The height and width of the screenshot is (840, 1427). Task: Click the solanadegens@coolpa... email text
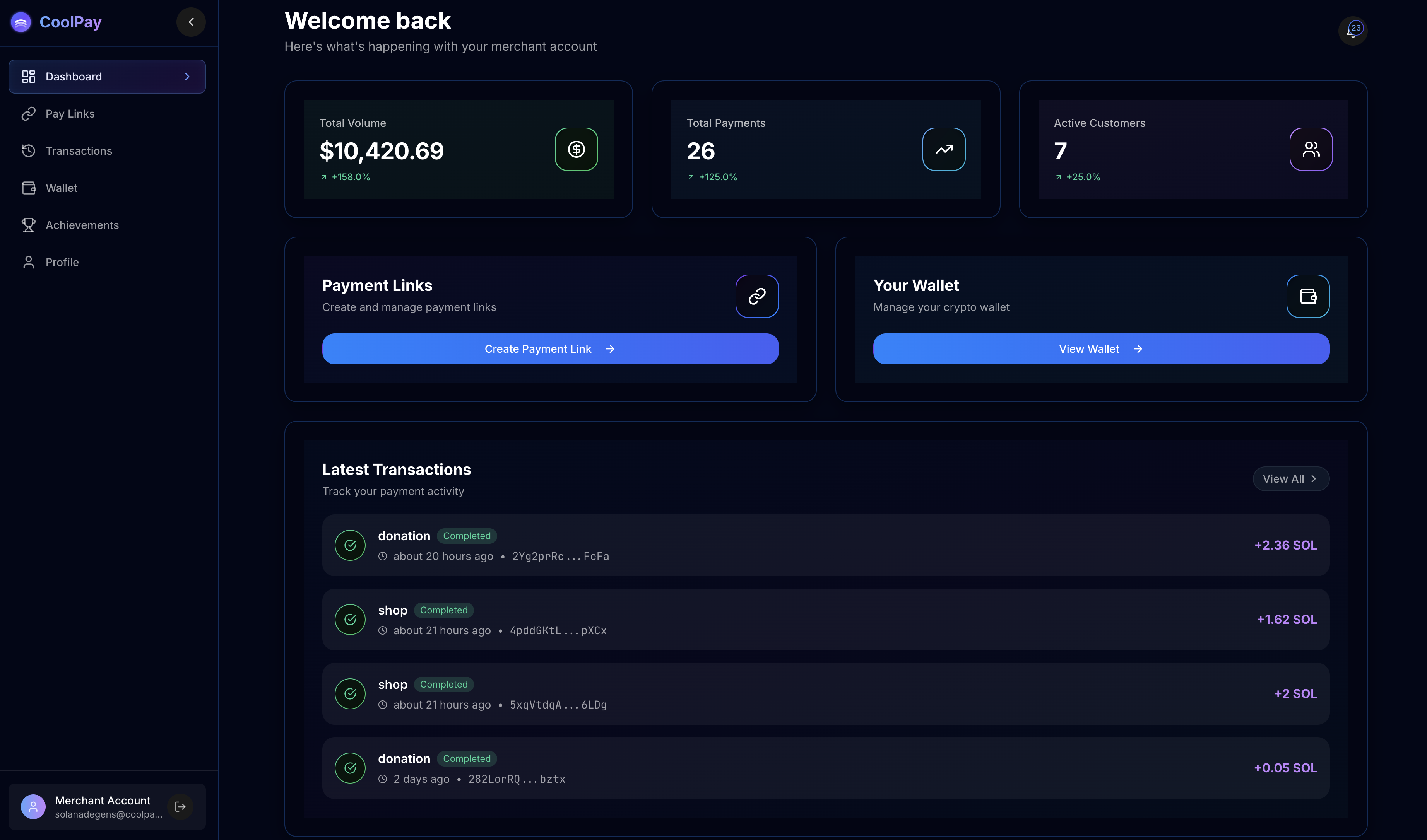(109, 814)
